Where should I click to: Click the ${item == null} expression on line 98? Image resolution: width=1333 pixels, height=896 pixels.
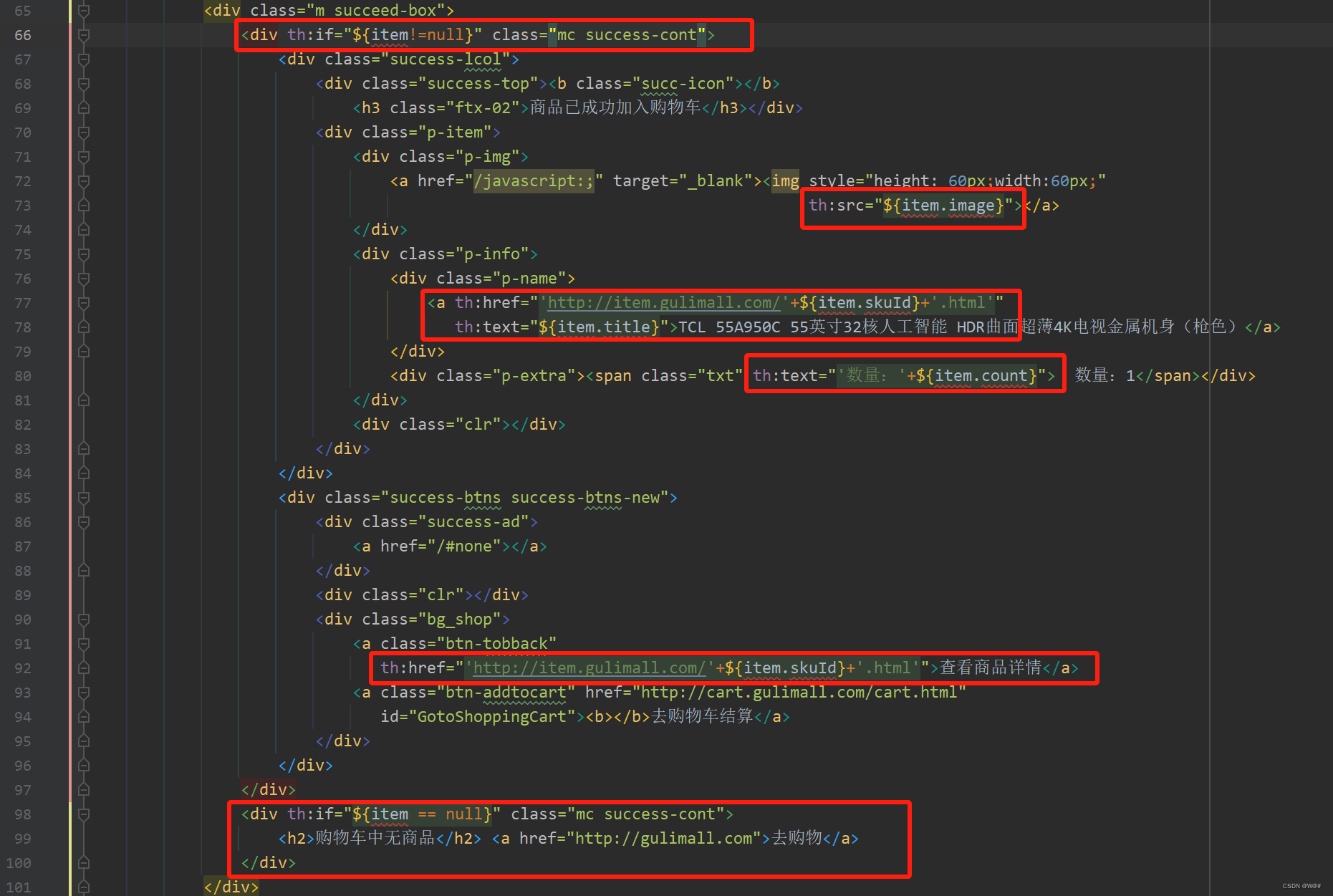422,814
